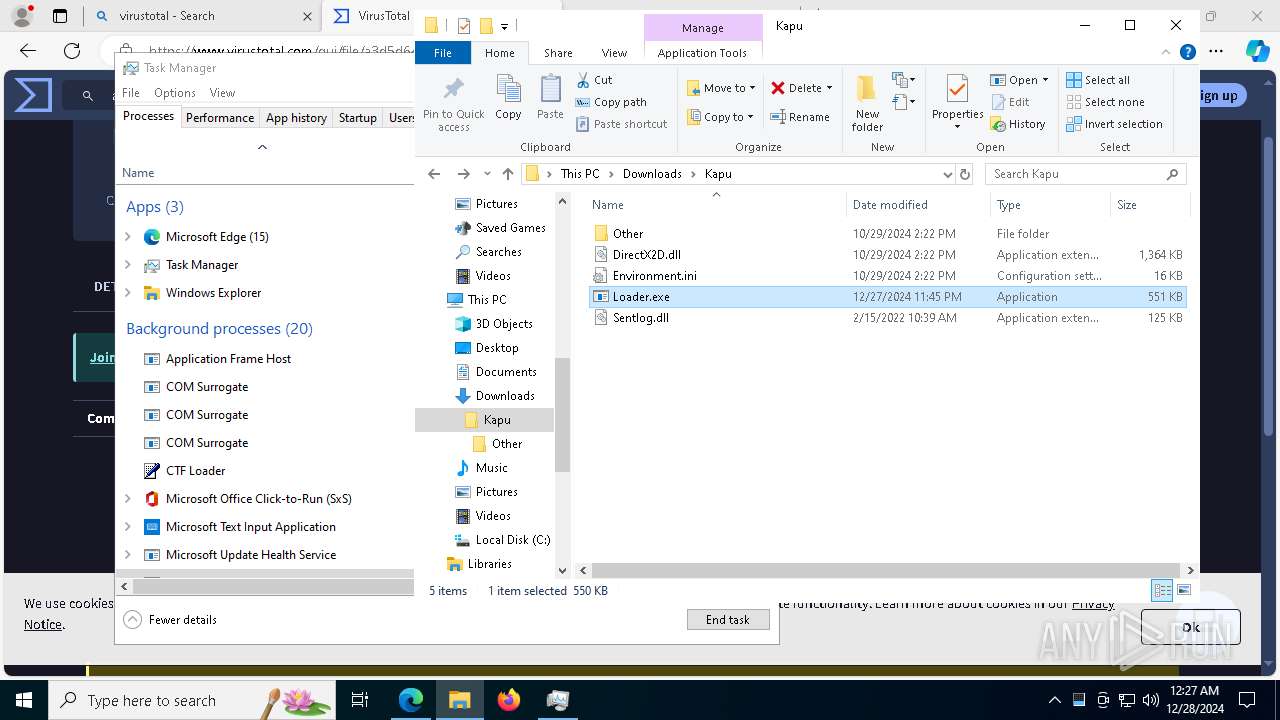This screenshot has width=1280, height=720.
Task: Open the Options menu in Task Manager
Action: (175, 93)
